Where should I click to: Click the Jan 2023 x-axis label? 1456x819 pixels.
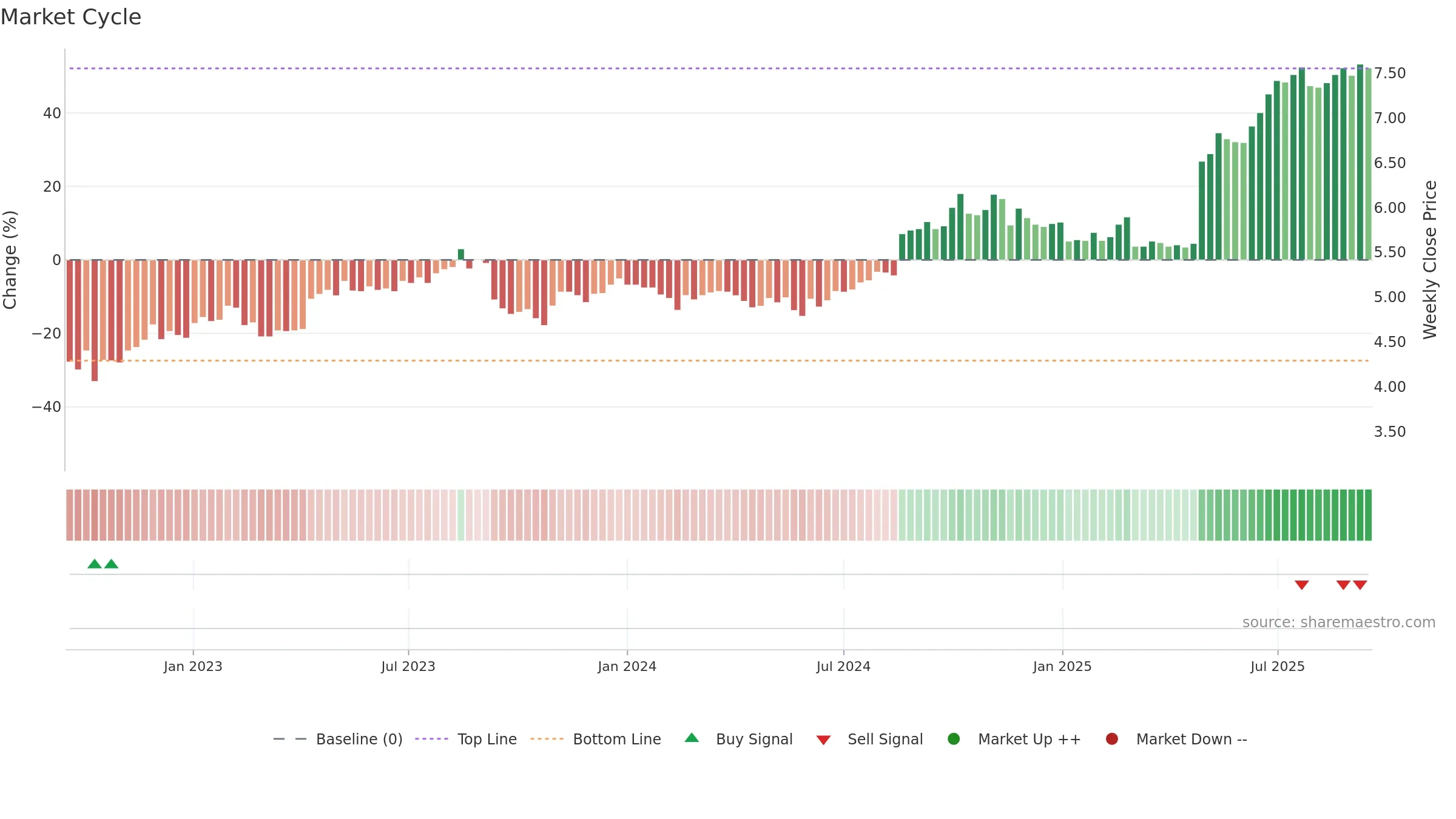click(193, 666)
